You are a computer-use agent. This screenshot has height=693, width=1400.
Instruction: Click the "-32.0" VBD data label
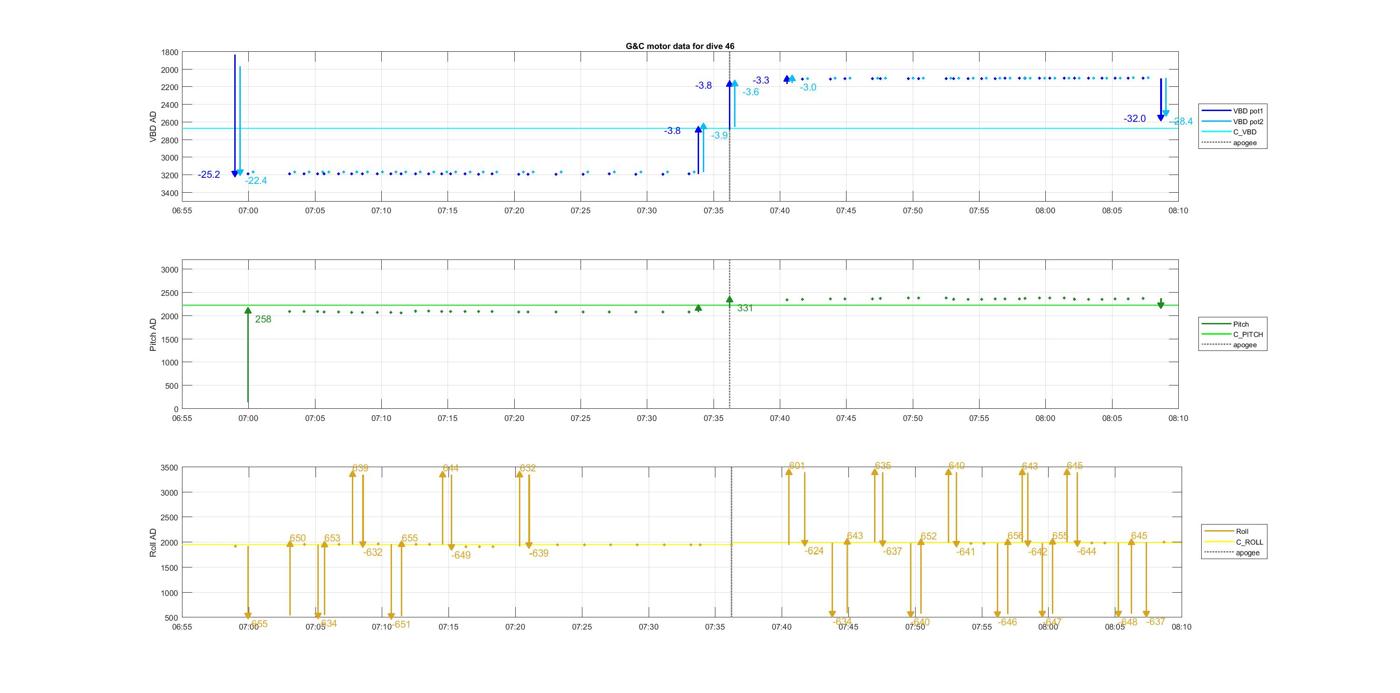click(x=1135, y=119)
